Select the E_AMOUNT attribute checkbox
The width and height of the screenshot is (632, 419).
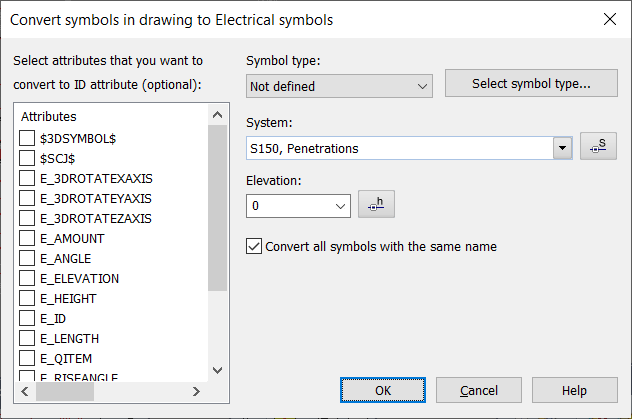click(x=28, y=238)
